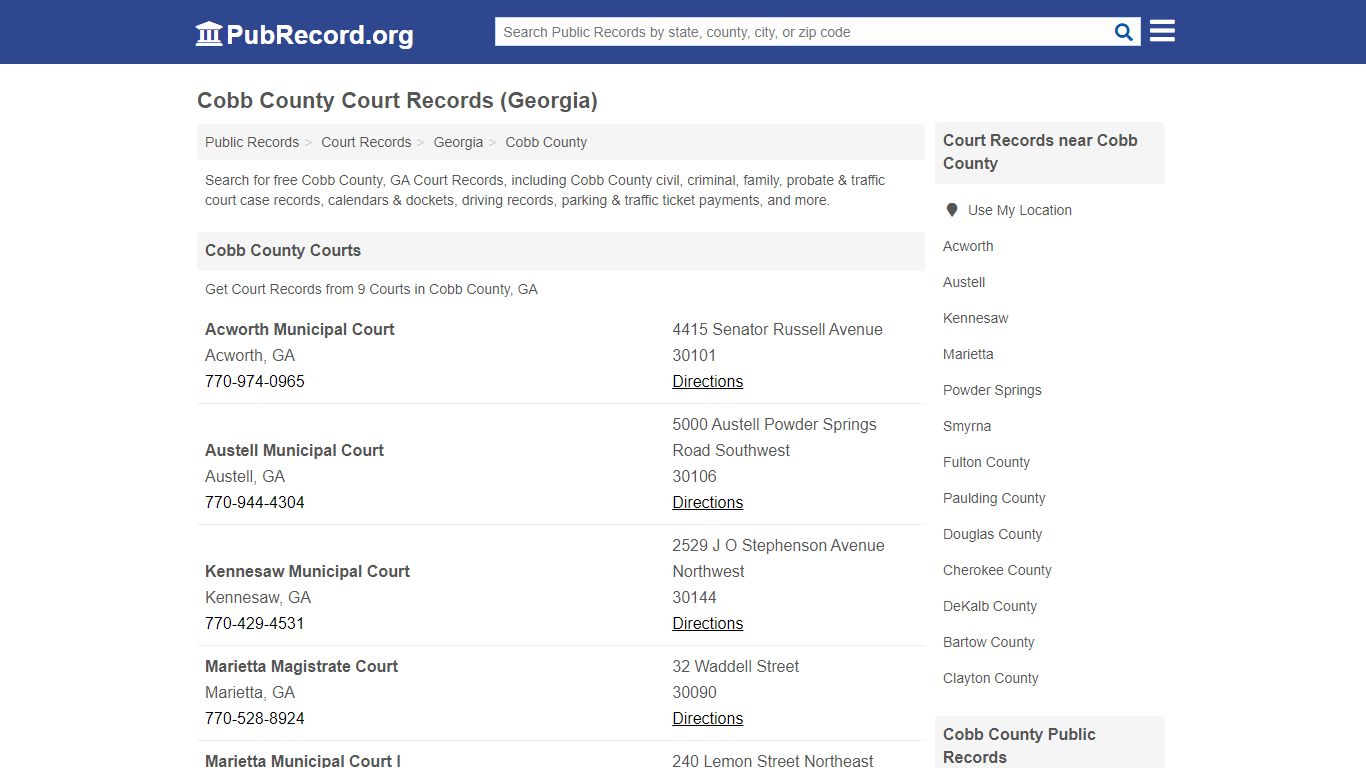
Task: Get directions to Kennesaw Municipal Court
Action: [x=707, y=623]
